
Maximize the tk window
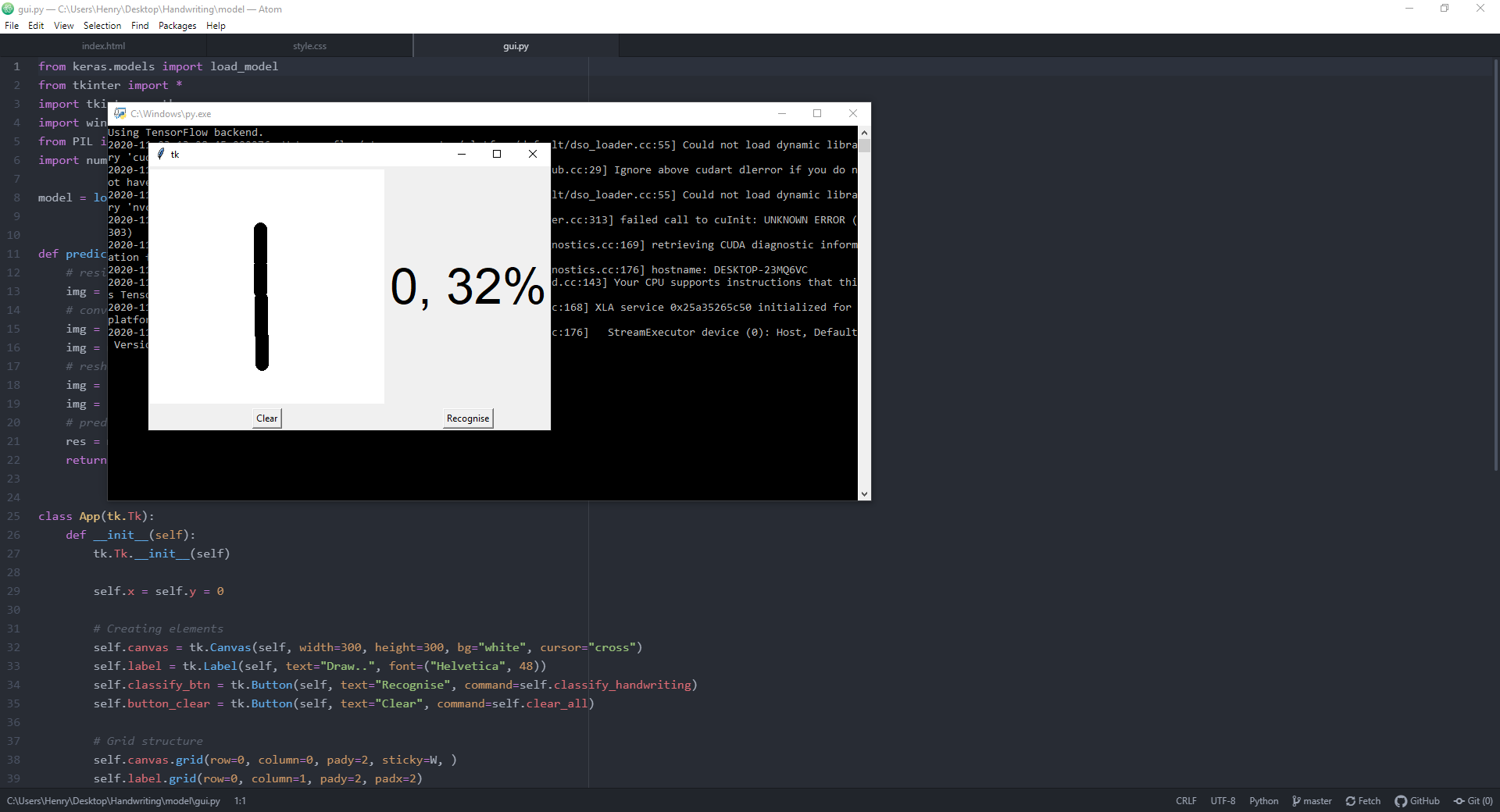pos(497,155)
